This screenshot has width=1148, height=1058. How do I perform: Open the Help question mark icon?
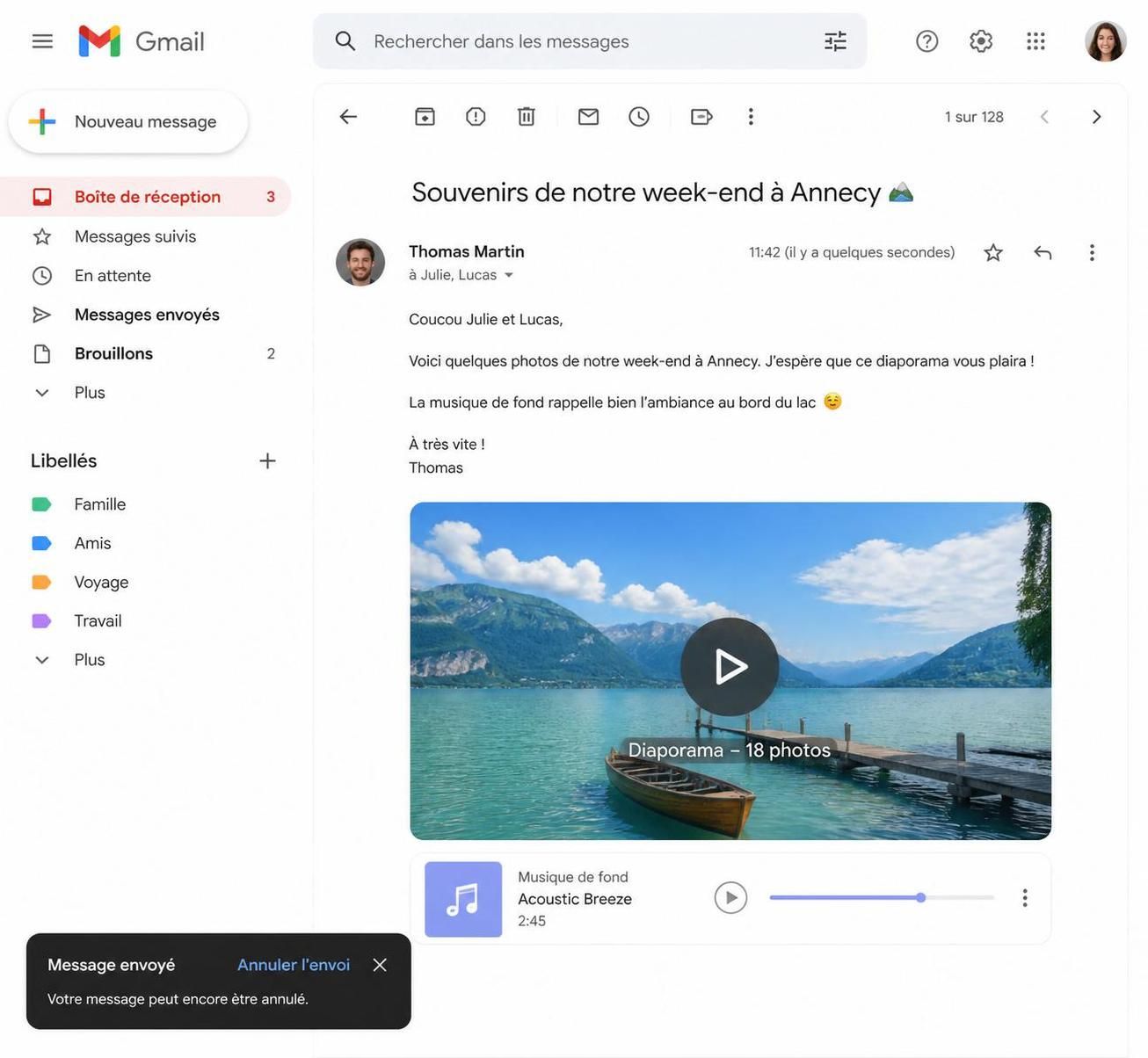pyautogui.click(x=926, y=41)
